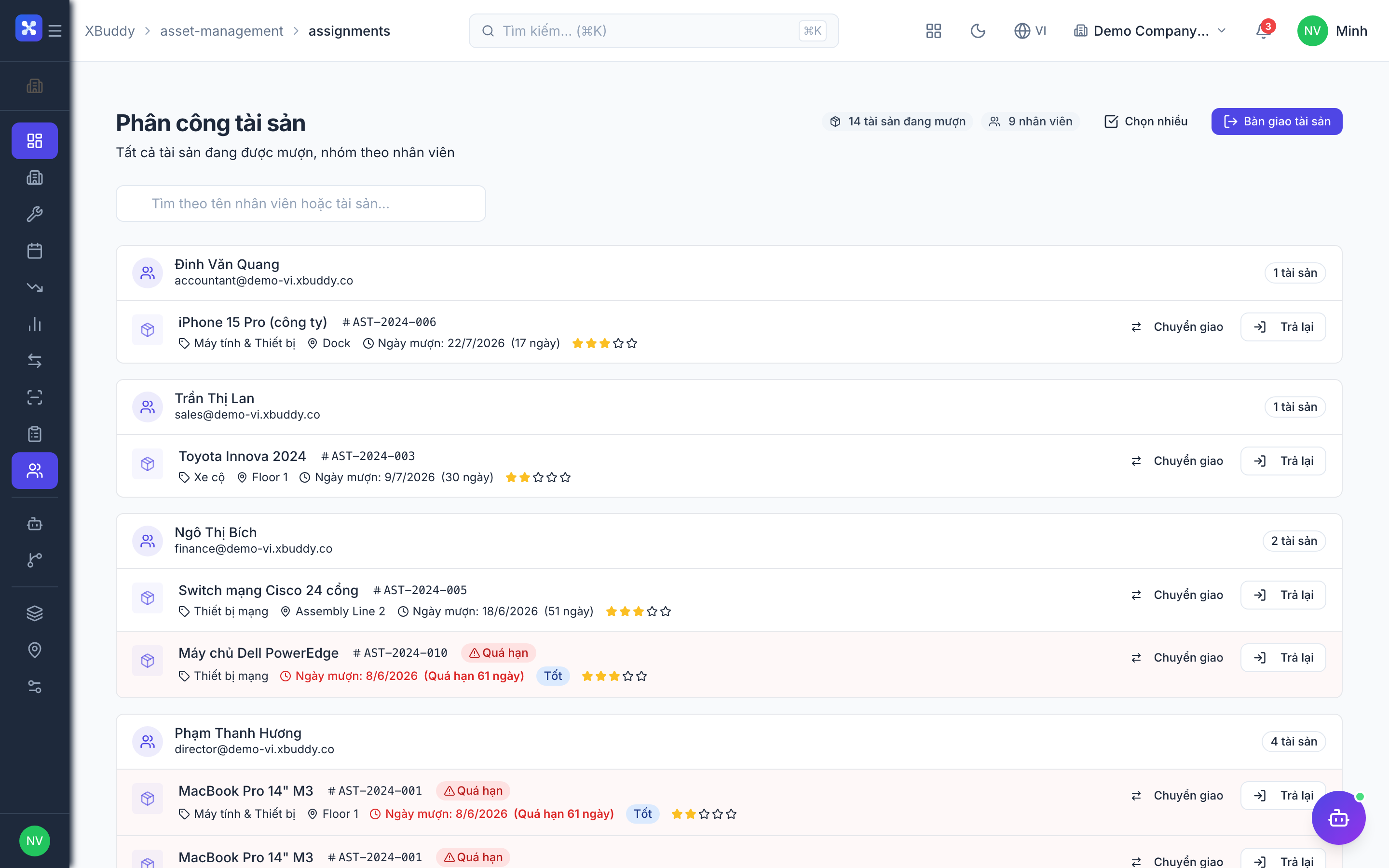Click Trả lại for Máy chủ Dell PowerEdge
The width and height of the screenshot is (1389, 868).
[x=1283, y=658]
